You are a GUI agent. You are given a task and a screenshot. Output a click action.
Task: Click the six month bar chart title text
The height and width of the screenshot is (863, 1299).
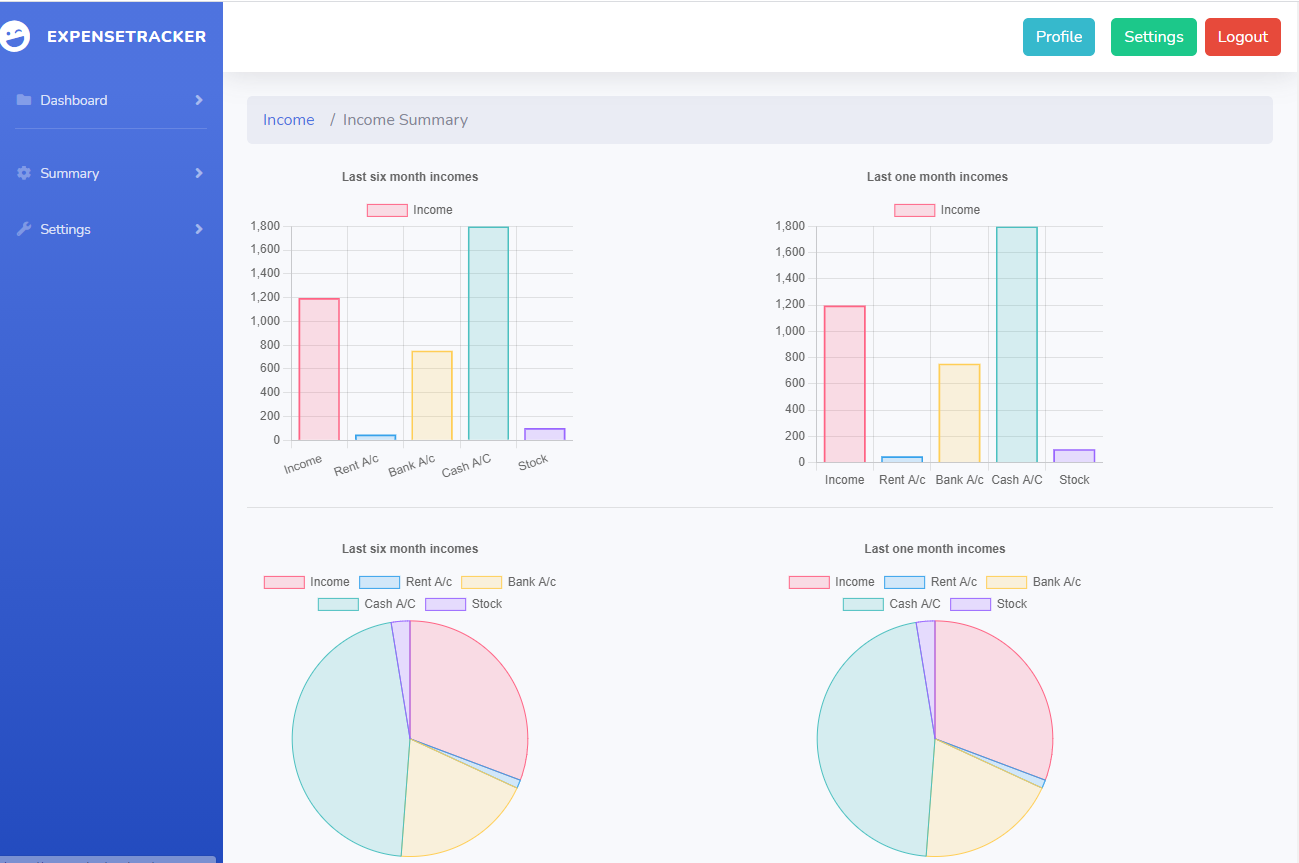click(x=410, y=177)
